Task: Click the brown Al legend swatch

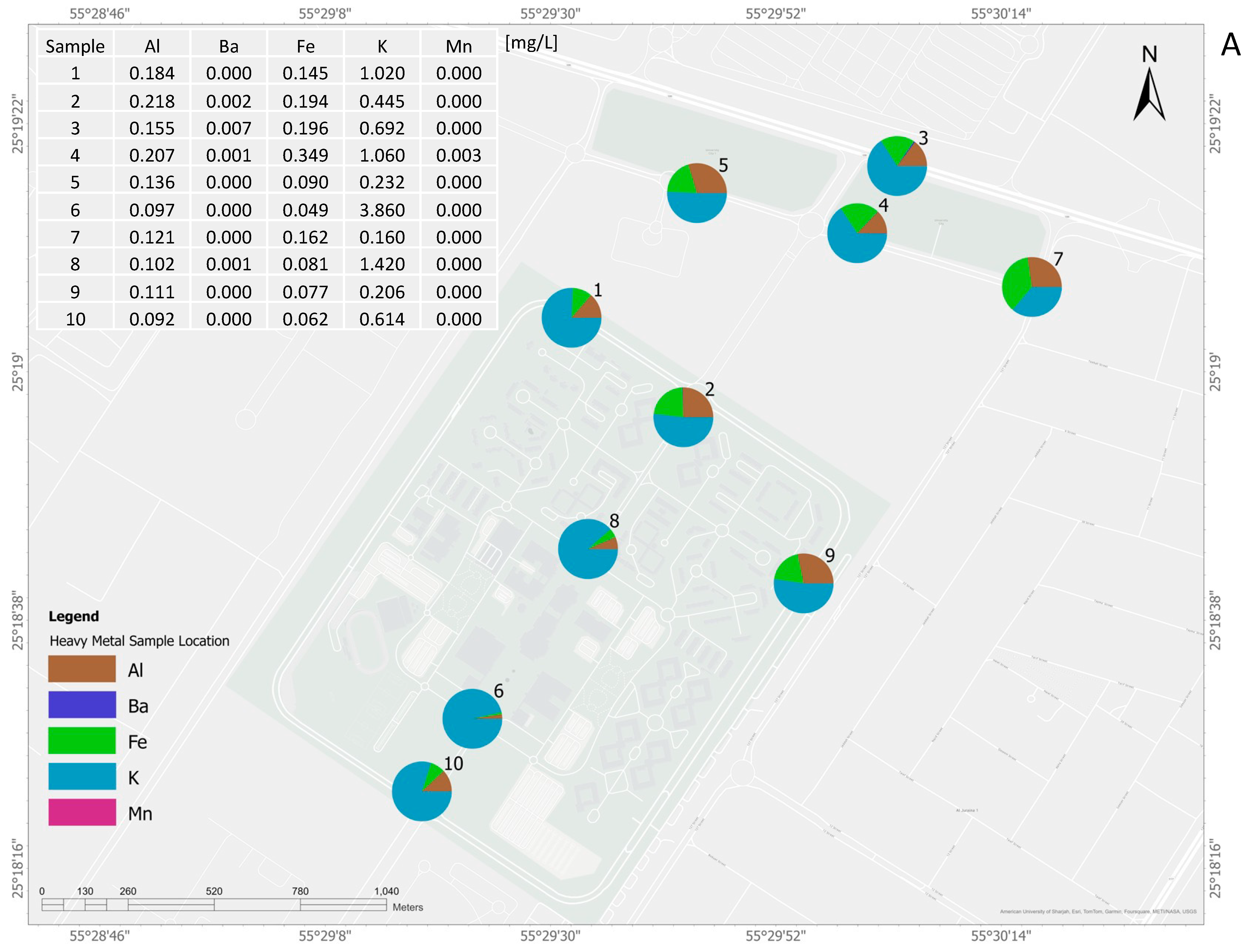Action: click(82, 669)
